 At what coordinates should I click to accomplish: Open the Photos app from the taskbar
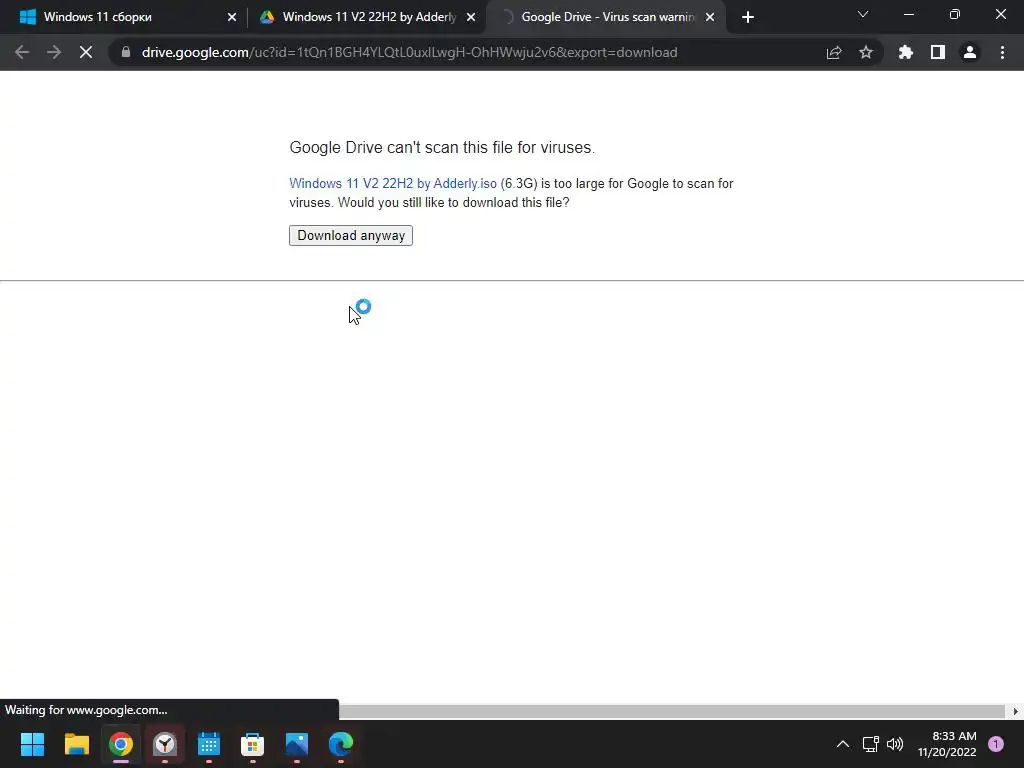[296, 744]
